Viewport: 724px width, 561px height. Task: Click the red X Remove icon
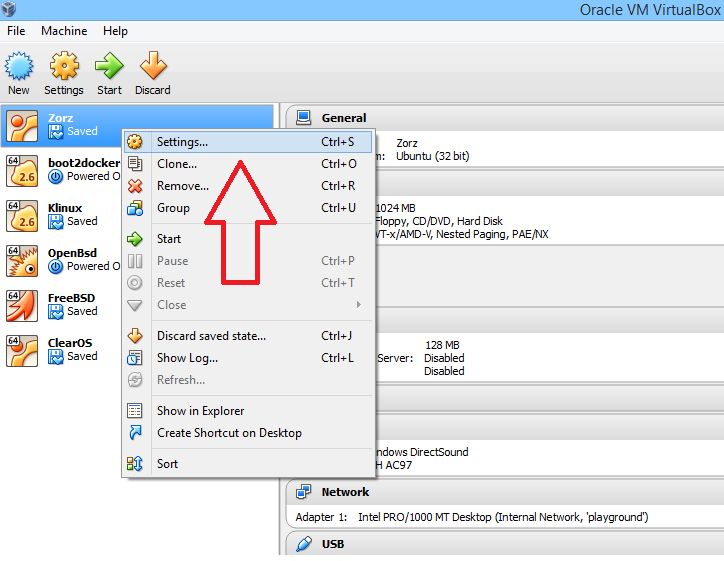[x=135, y=186]
